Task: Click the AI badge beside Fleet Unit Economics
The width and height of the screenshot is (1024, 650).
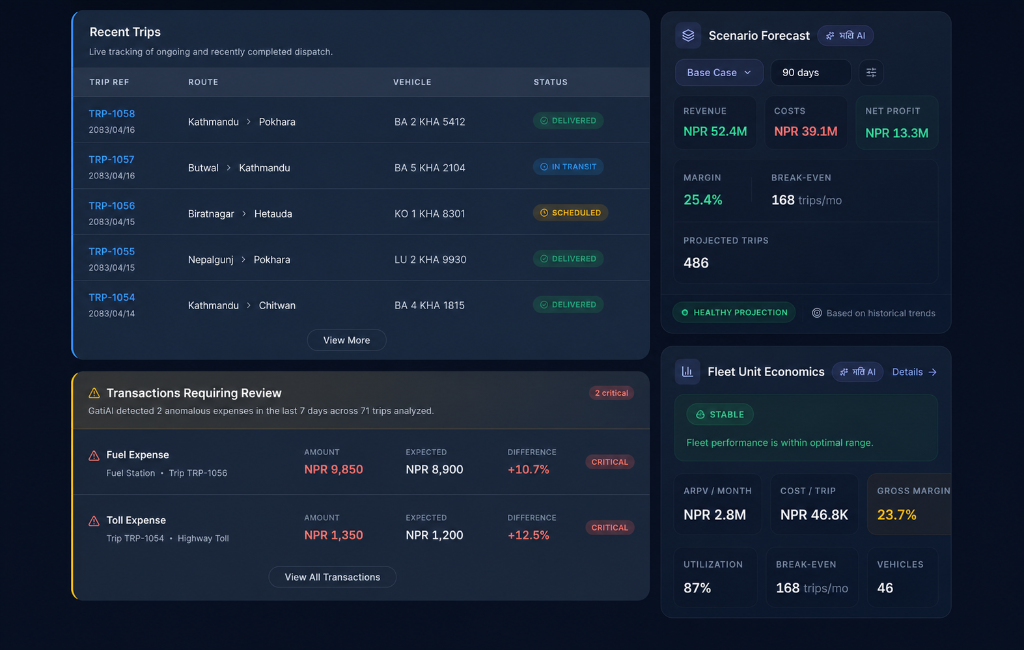Action: click(x=857, y=372)
